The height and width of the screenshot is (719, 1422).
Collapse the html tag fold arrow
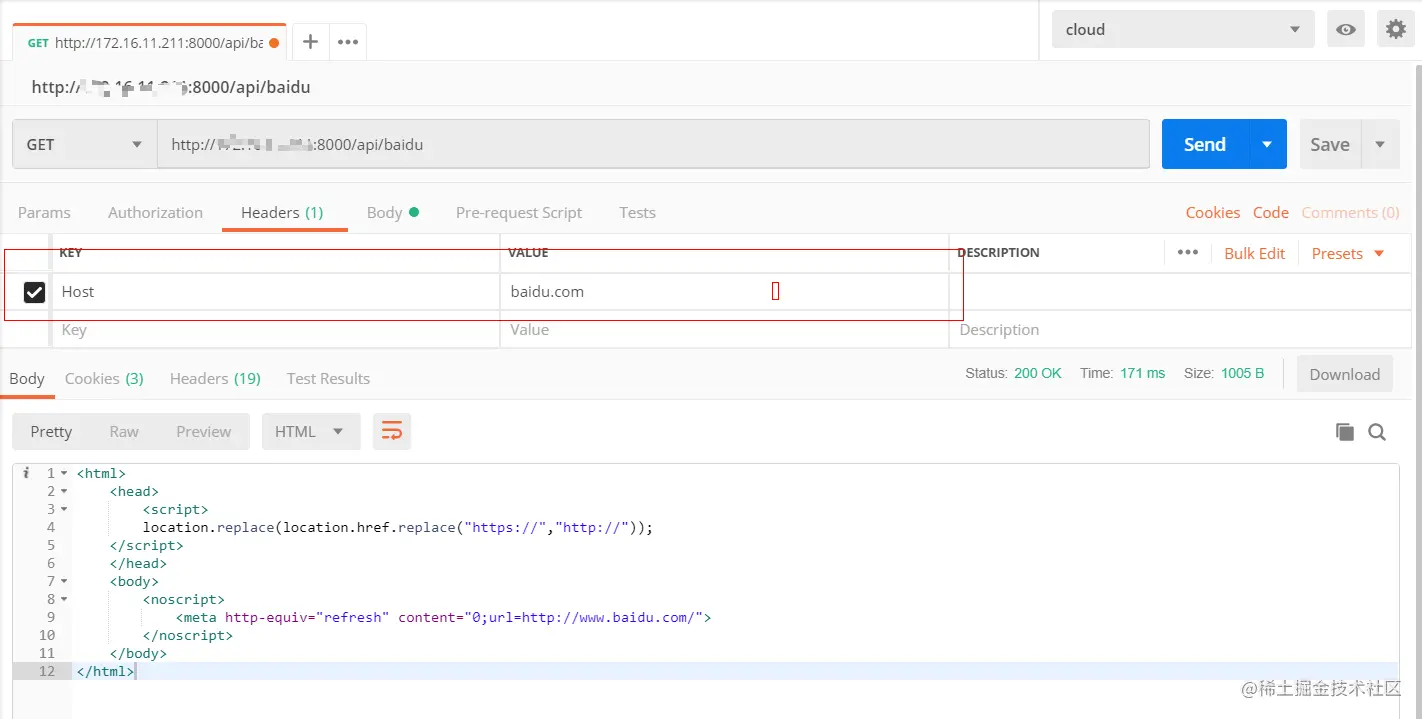pos(64,473)
